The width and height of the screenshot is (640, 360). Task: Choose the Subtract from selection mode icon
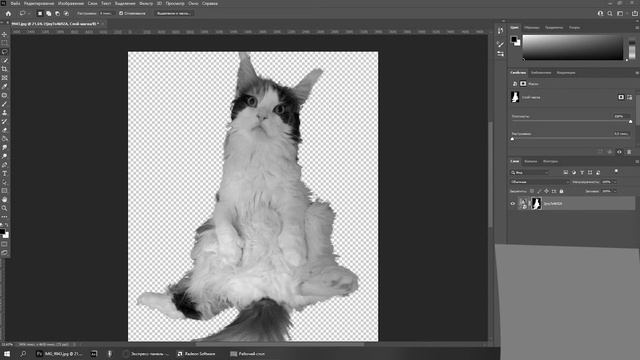point(57,13)
